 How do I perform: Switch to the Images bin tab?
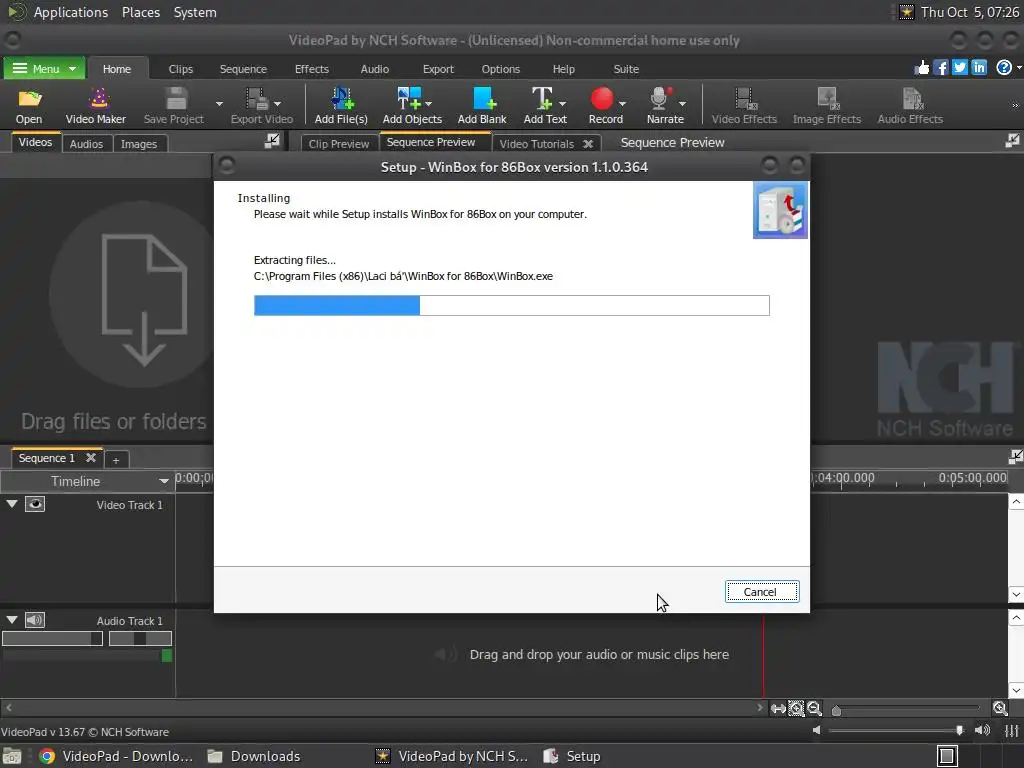pos(139,144)
